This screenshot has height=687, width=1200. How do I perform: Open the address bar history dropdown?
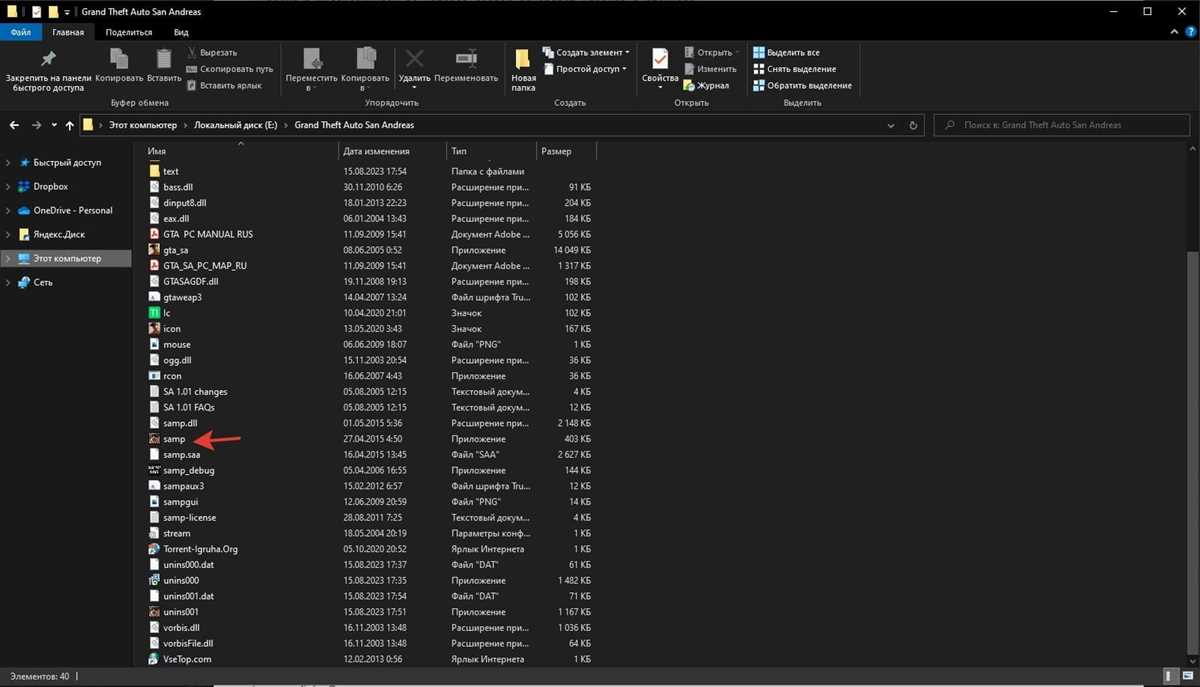[x=891, y=125]
